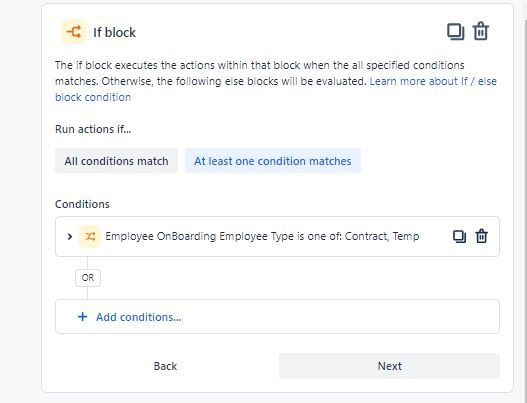
Task: Expand the Employee Type condition chevron
Action: [x=70, y=237]
